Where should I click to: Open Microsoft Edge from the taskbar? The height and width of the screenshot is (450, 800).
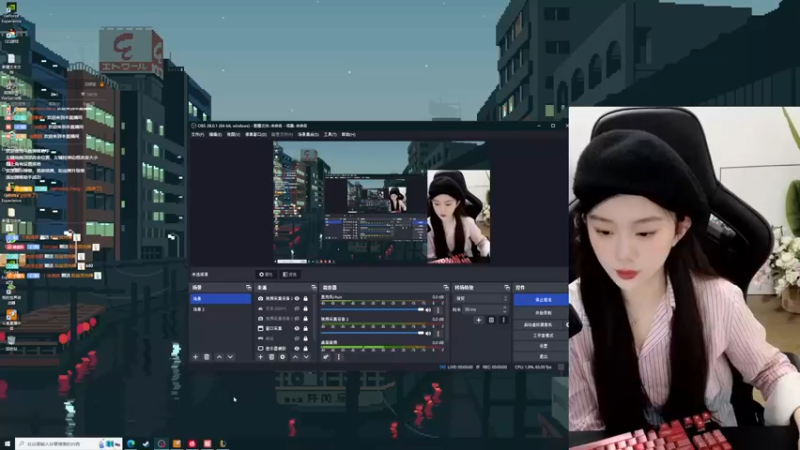(131, 443)
